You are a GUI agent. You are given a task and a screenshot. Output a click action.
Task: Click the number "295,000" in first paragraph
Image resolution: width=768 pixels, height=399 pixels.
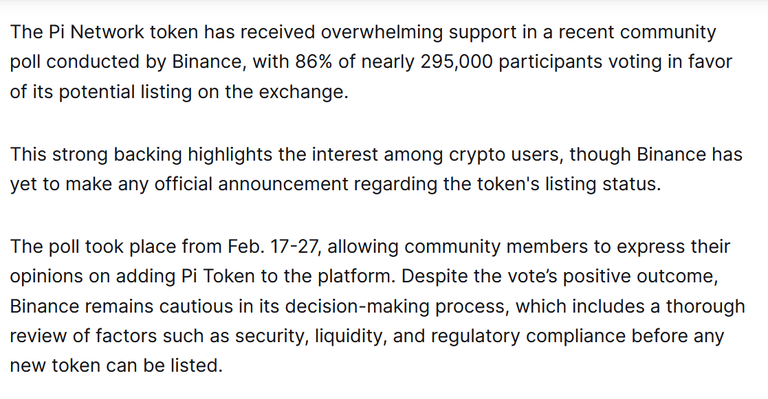click(x=456, y=62)
